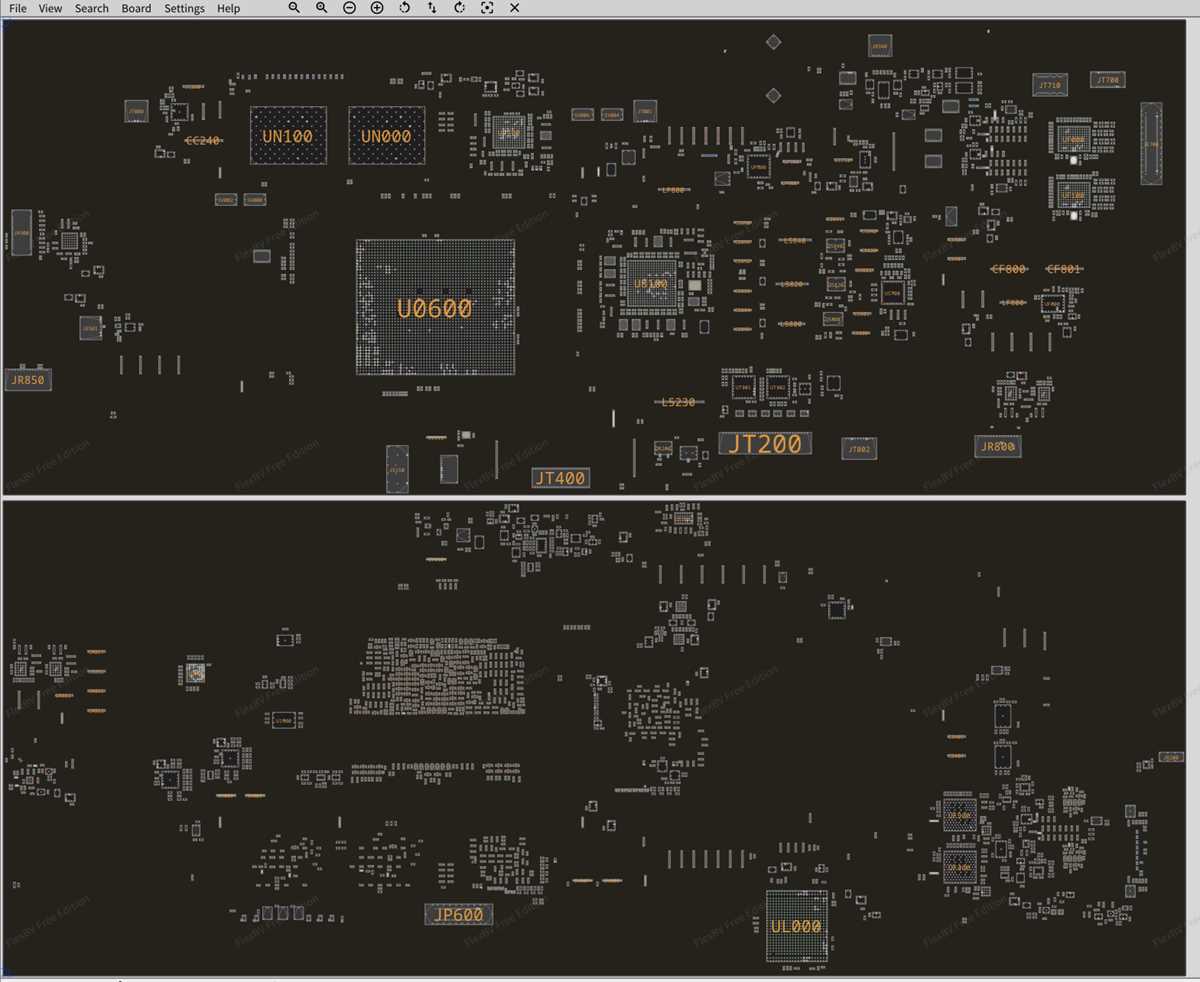Select the JT200 connector

click(x=765, y=444)
